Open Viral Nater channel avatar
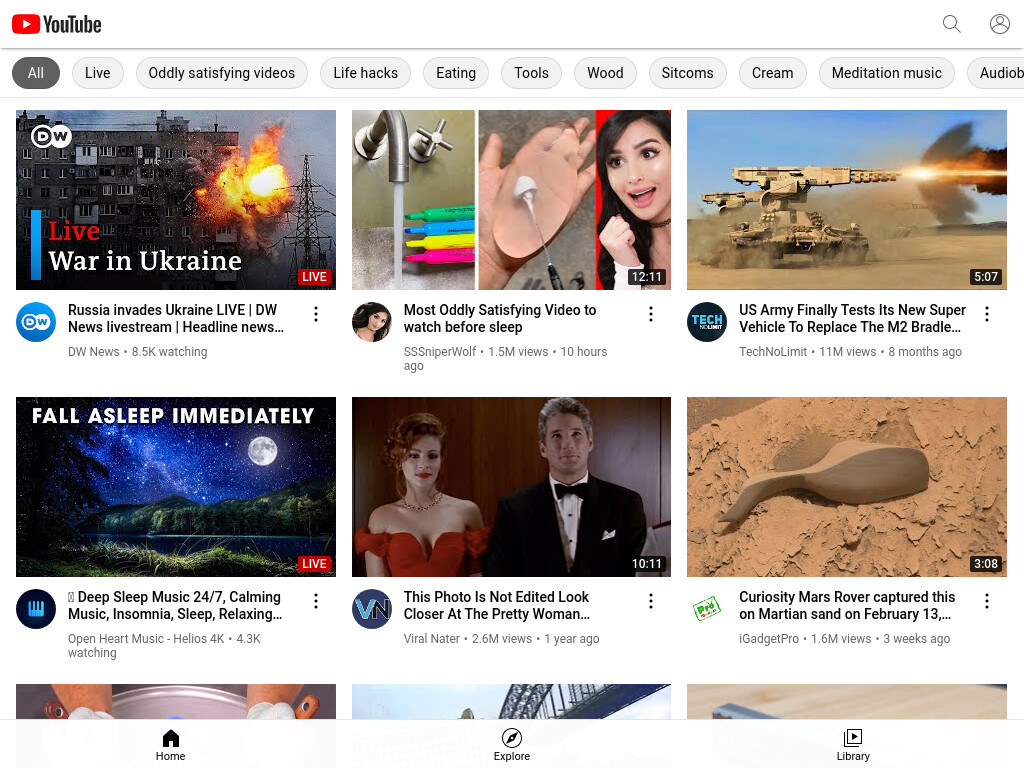Image resolution: width=1024 pixels, height=768 pixels. coord(372,609)
